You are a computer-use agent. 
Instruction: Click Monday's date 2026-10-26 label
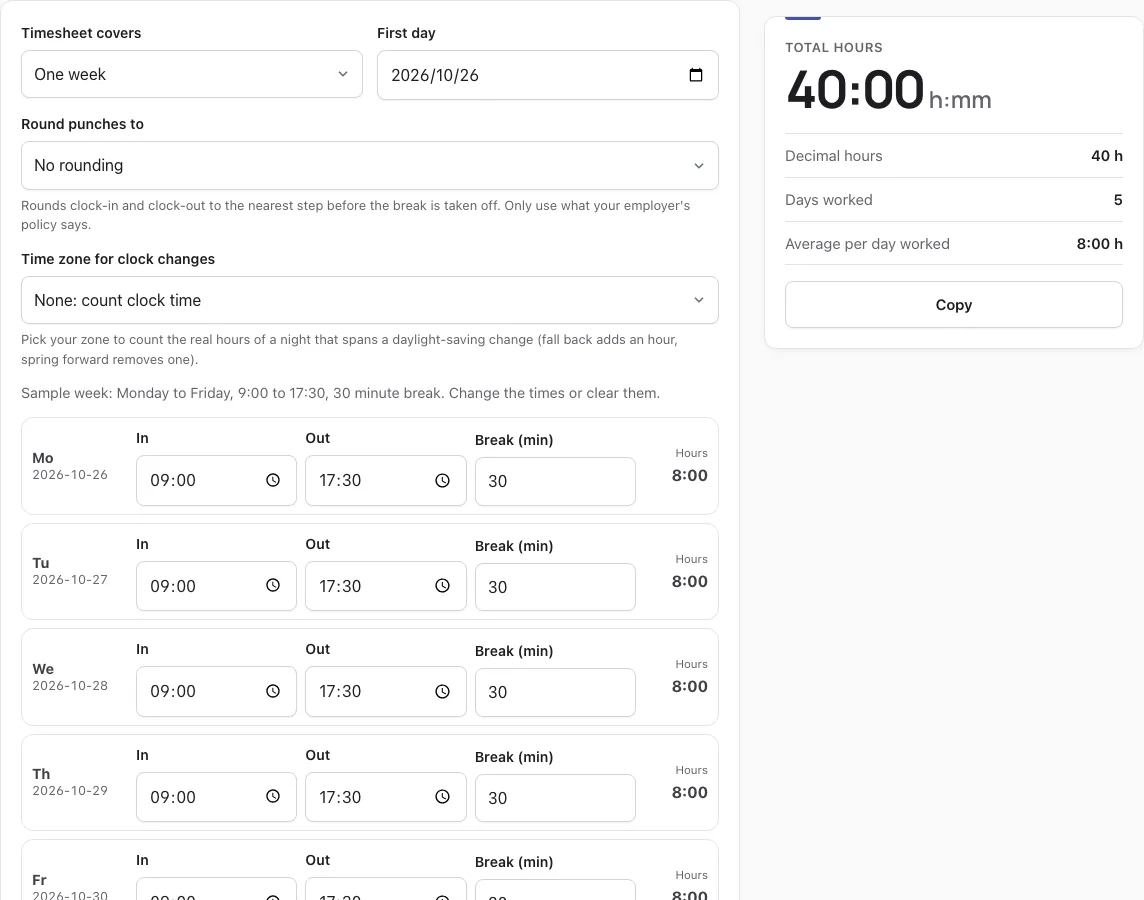70,475
